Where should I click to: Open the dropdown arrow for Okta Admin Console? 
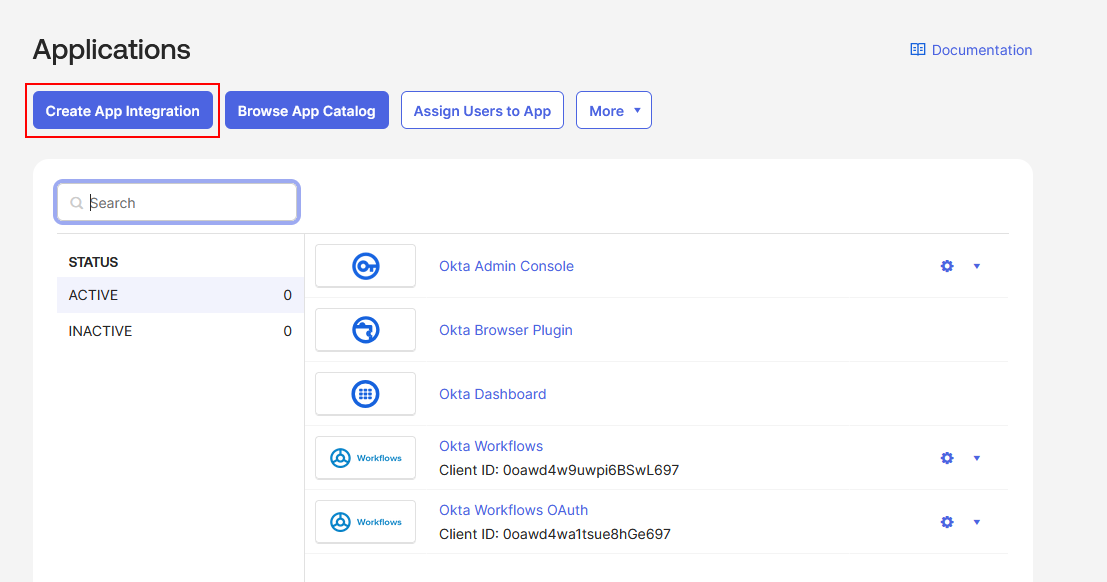pos(977,266)
